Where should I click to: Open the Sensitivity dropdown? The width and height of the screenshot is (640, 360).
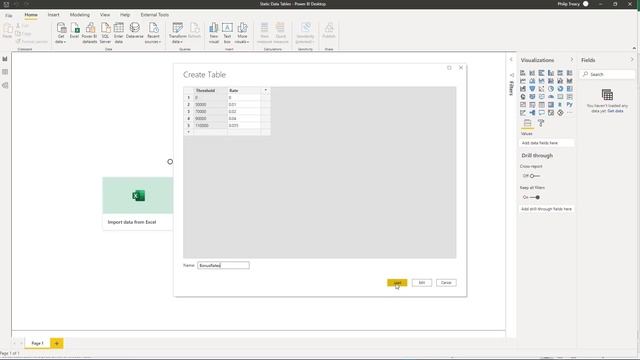click(305, 33)
